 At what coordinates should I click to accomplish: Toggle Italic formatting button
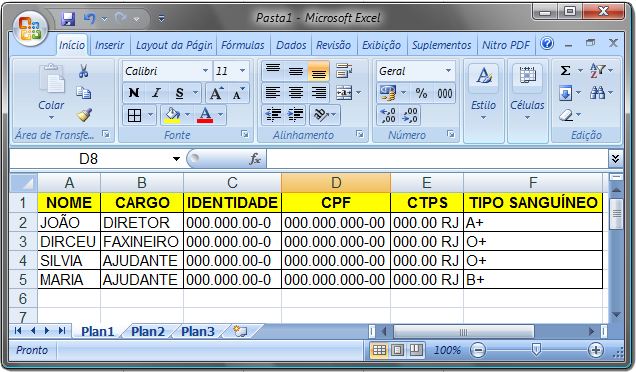tap(157, 93)
